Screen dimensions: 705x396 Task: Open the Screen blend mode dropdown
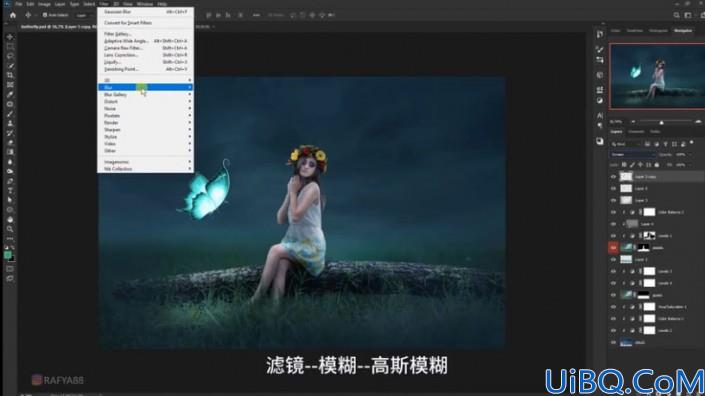click(x=633, y=155)
